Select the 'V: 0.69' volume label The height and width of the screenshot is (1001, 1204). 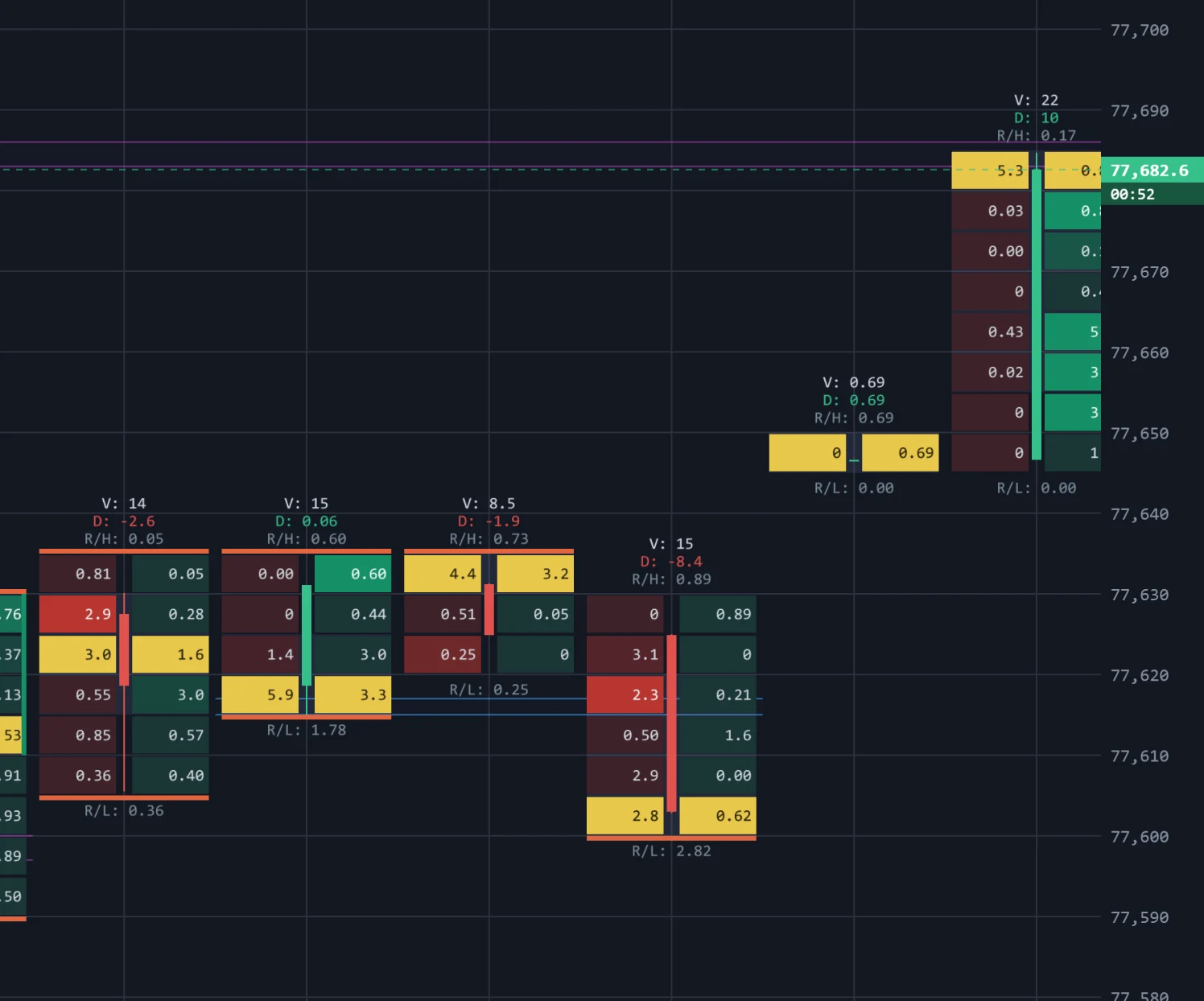pyautogui.click(x=853, y=382)
